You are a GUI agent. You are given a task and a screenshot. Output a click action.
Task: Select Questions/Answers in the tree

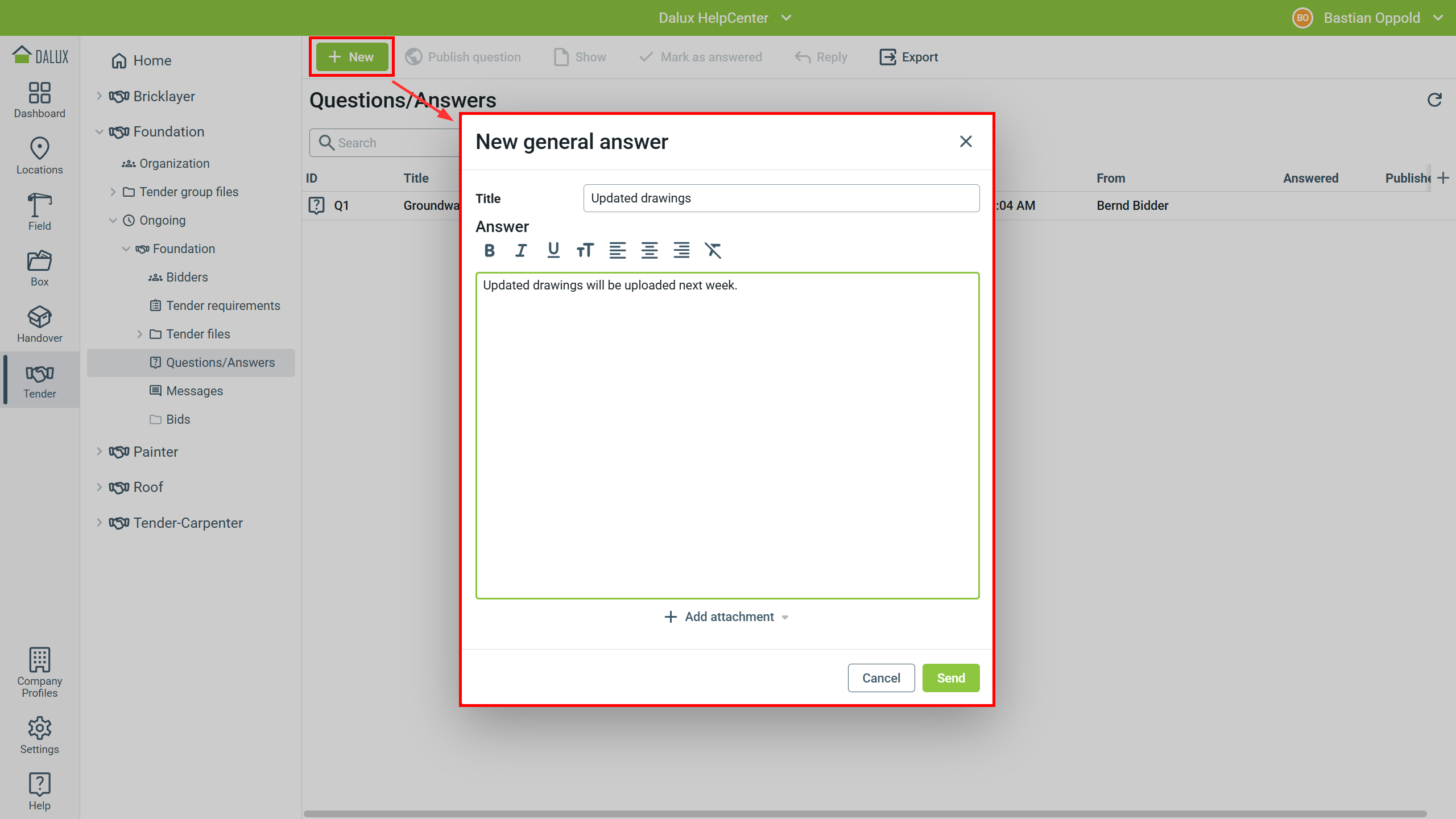coord(191,363)
